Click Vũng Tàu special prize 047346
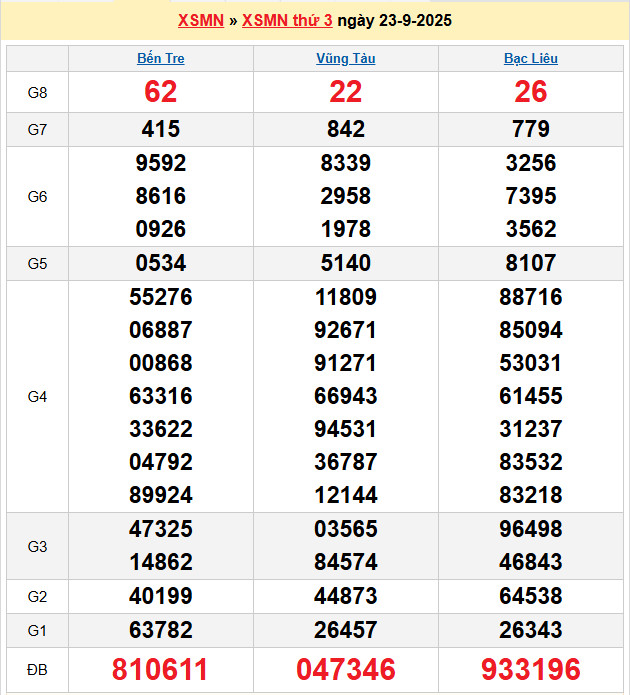The image size is (630, 695). tap(345, 669)
